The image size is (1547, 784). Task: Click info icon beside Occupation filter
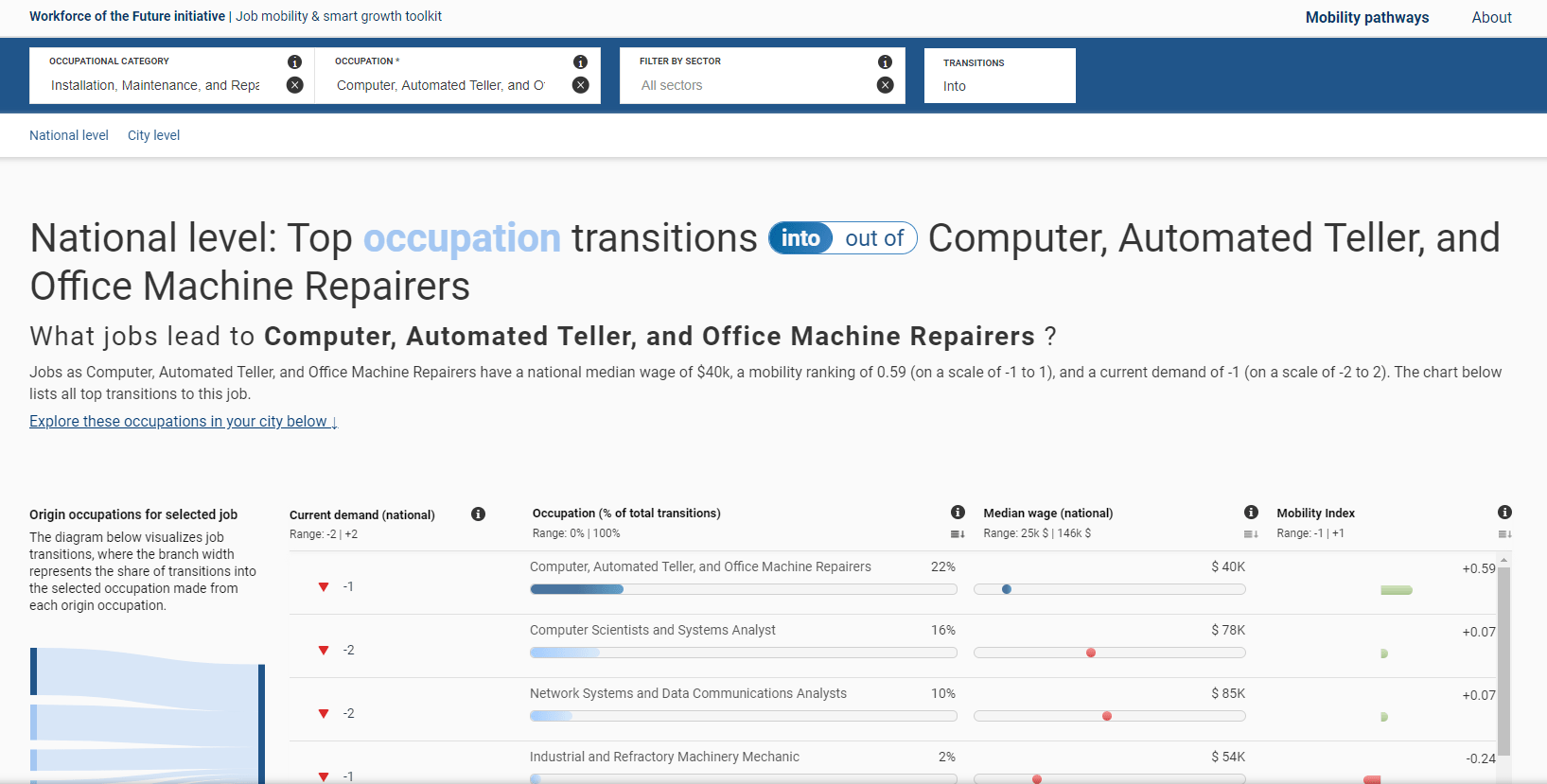pos(580,61)
